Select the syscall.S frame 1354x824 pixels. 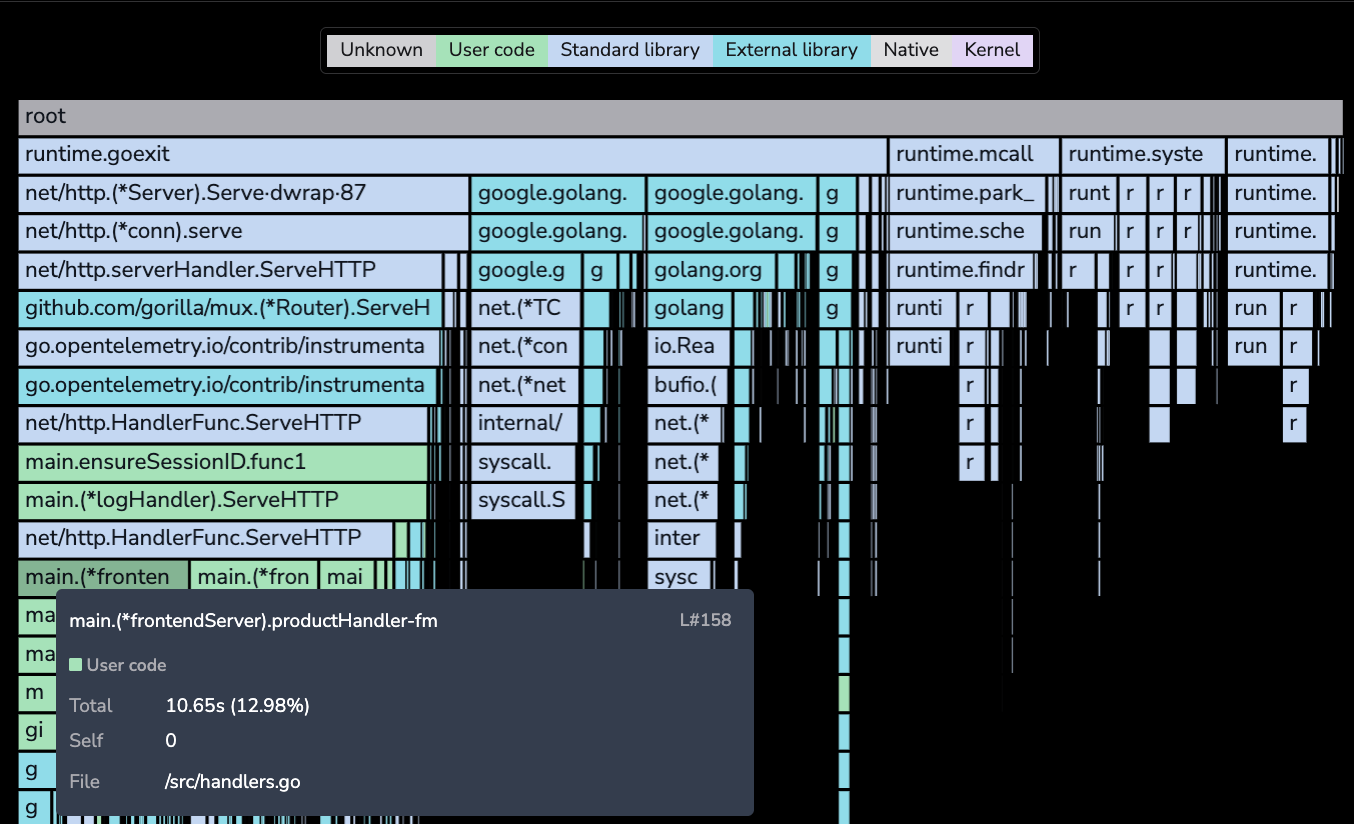pos(524,500)
